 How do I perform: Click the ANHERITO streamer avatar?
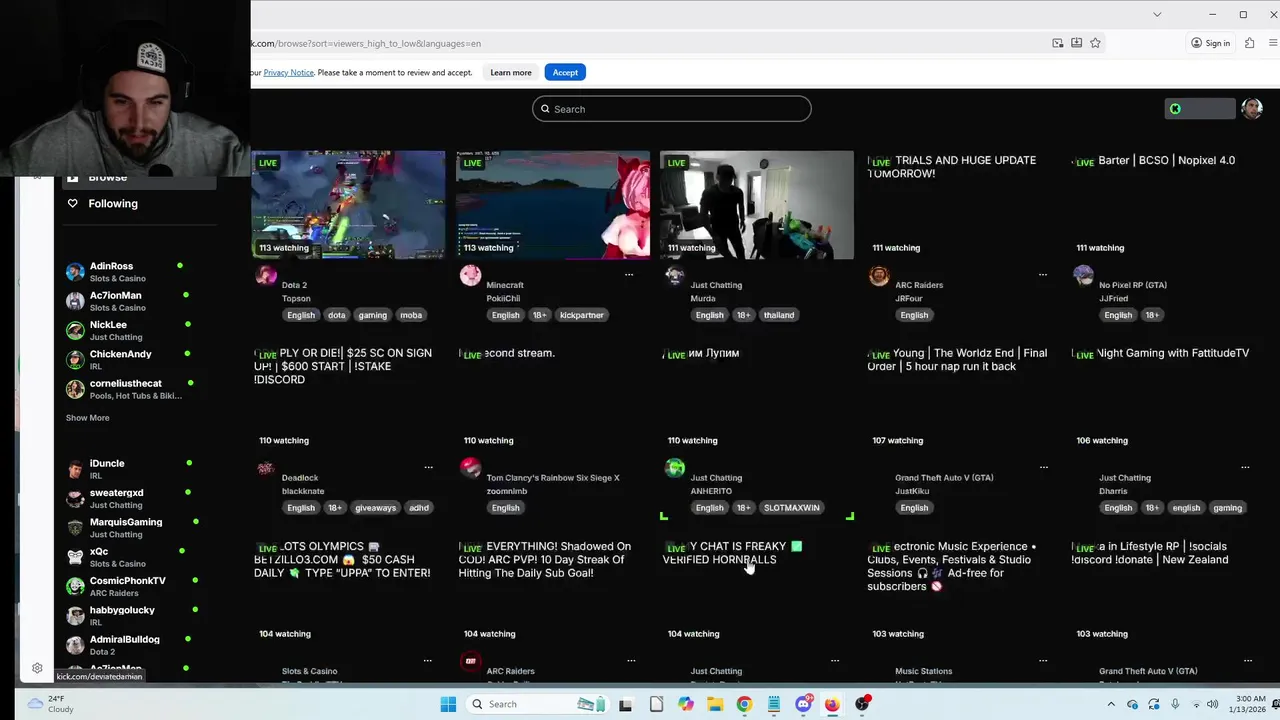click(x=675, y=468)
